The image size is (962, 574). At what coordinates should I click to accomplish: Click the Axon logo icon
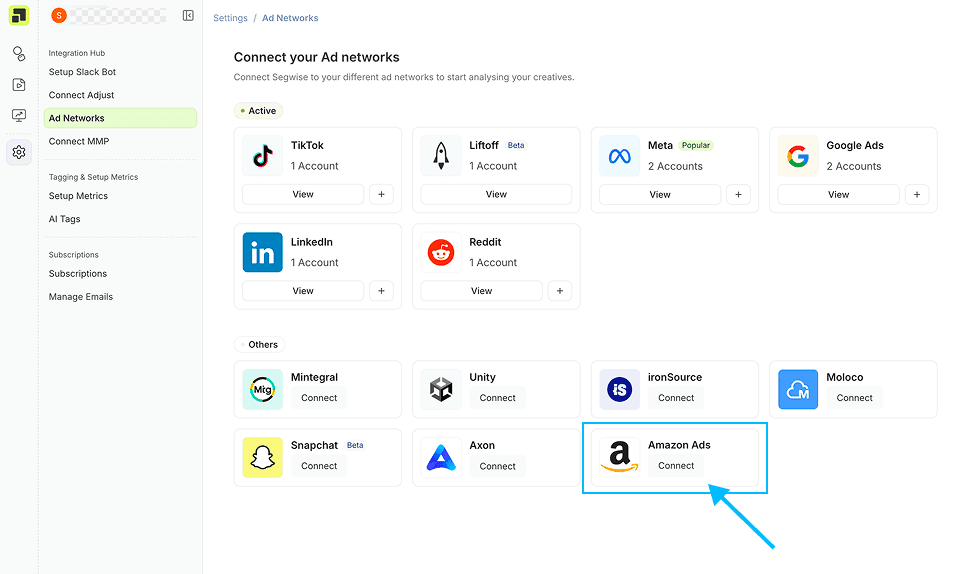(441, 457)
